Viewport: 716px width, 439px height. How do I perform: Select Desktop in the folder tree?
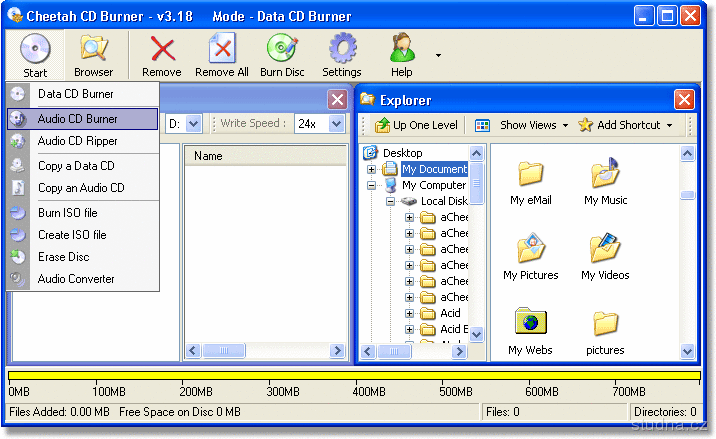point(402,153)
